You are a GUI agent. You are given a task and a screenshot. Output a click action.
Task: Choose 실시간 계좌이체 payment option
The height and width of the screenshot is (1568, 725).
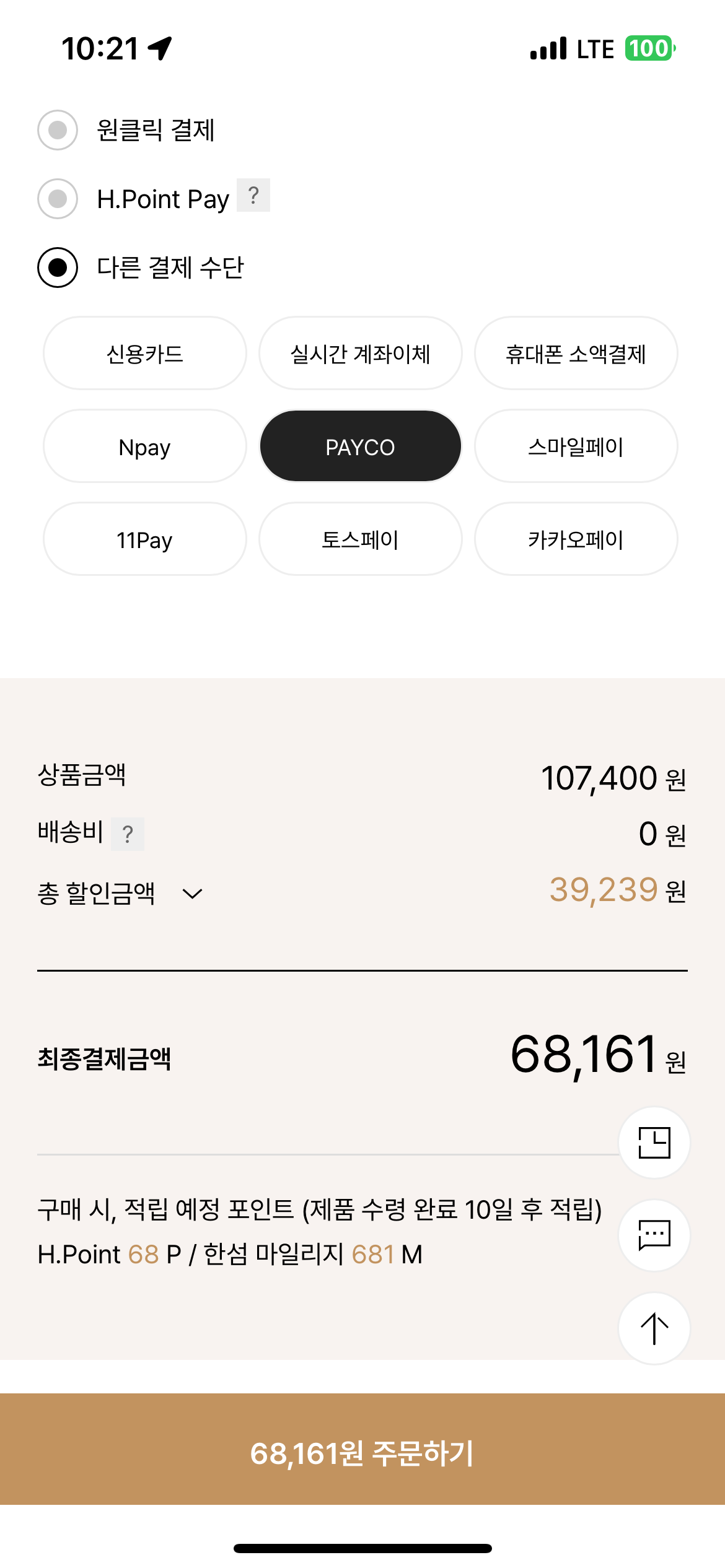pos(361,354)
